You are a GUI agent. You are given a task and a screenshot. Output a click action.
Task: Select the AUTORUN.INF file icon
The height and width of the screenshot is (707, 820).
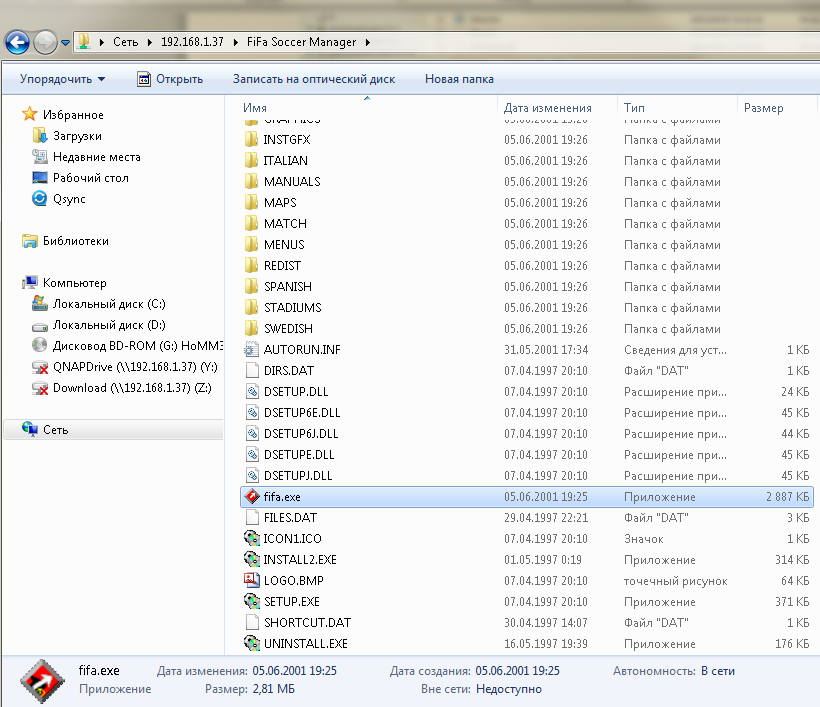tap(252, 349)
